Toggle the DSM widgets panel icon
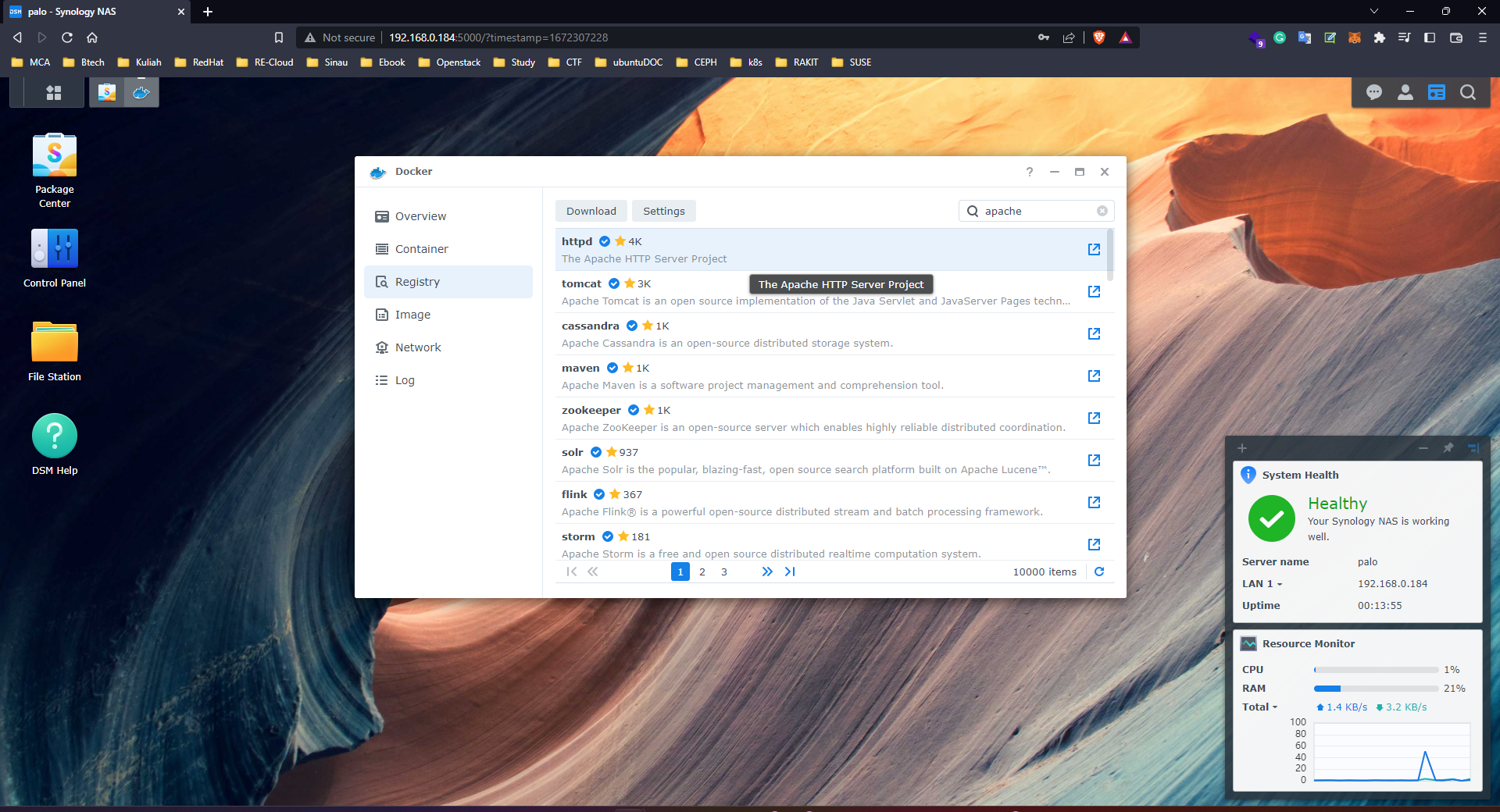1500x812 pixels. click(1437, 93)
